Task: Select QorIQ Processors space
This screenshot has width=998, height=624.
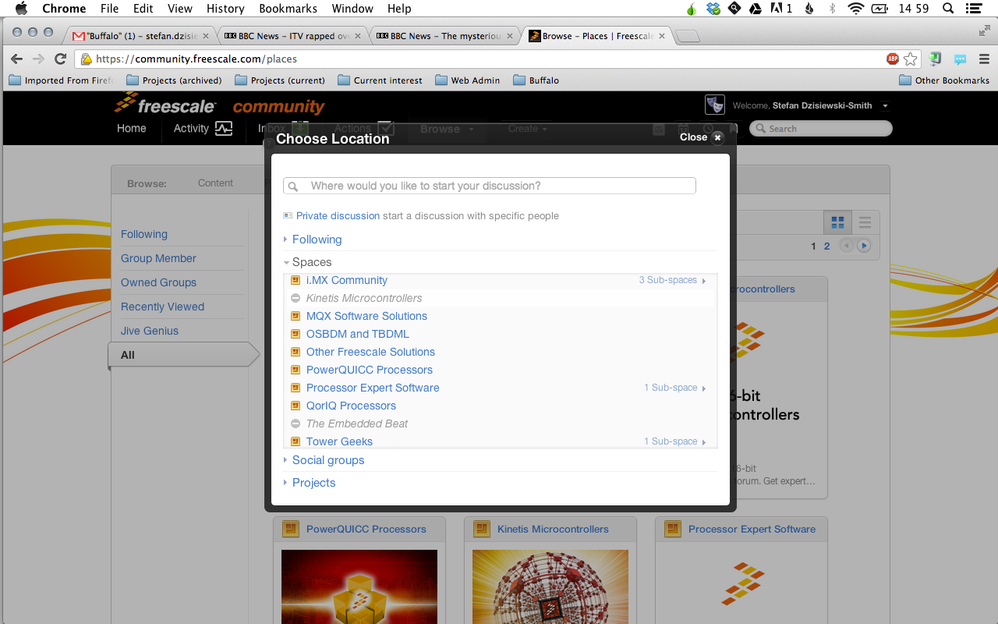Action: pos(351,406)
